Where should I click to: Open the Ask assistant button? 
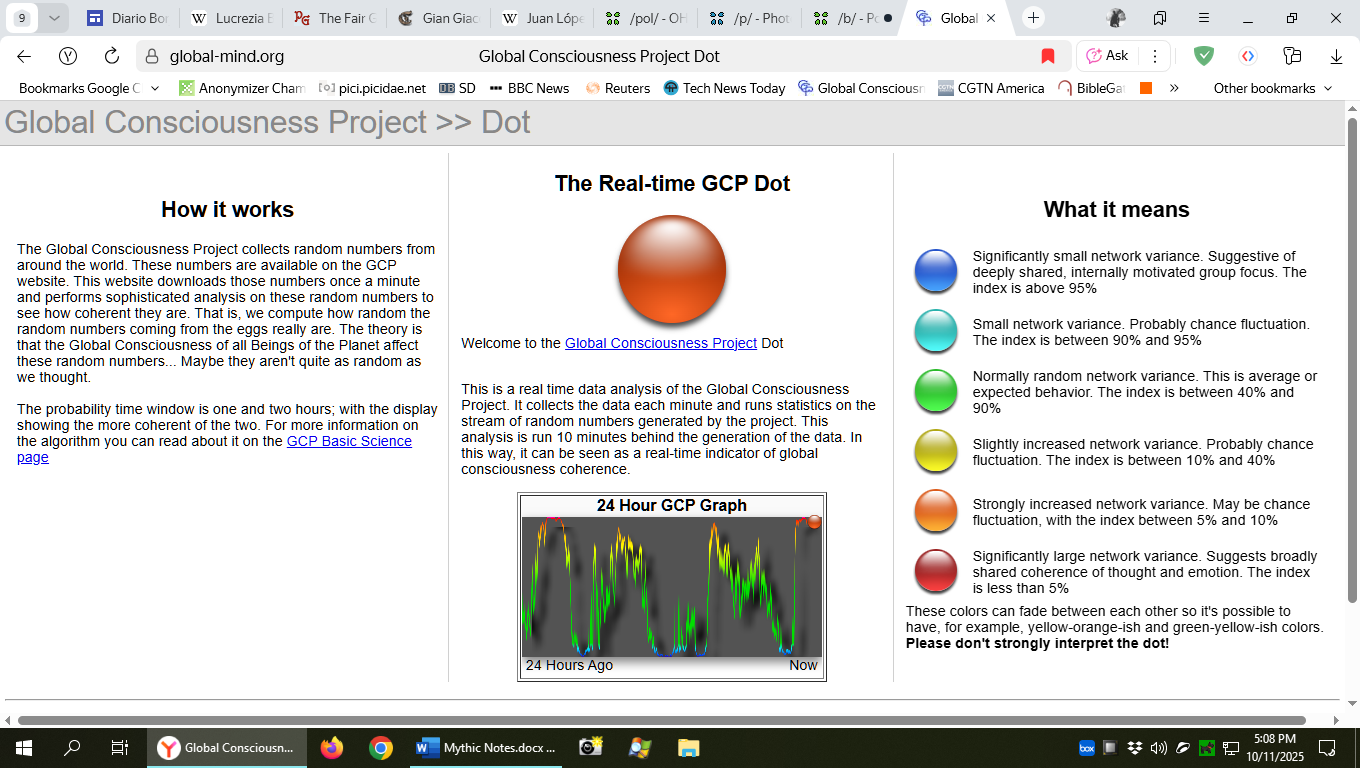click(x=1107, y=56)
